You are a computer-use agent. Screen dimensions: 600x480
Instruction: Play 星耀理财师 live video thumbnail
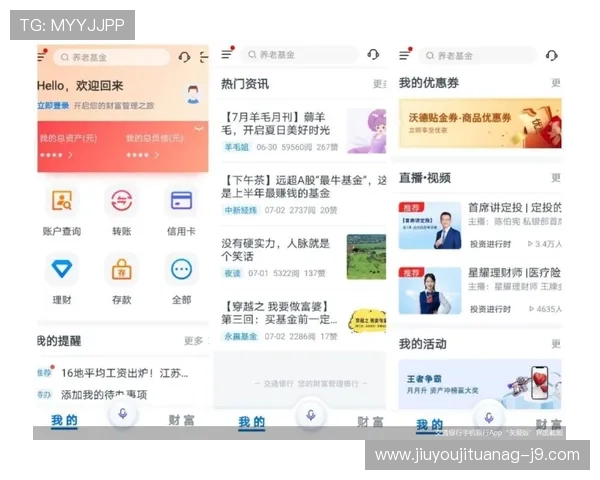pos(430,291)
